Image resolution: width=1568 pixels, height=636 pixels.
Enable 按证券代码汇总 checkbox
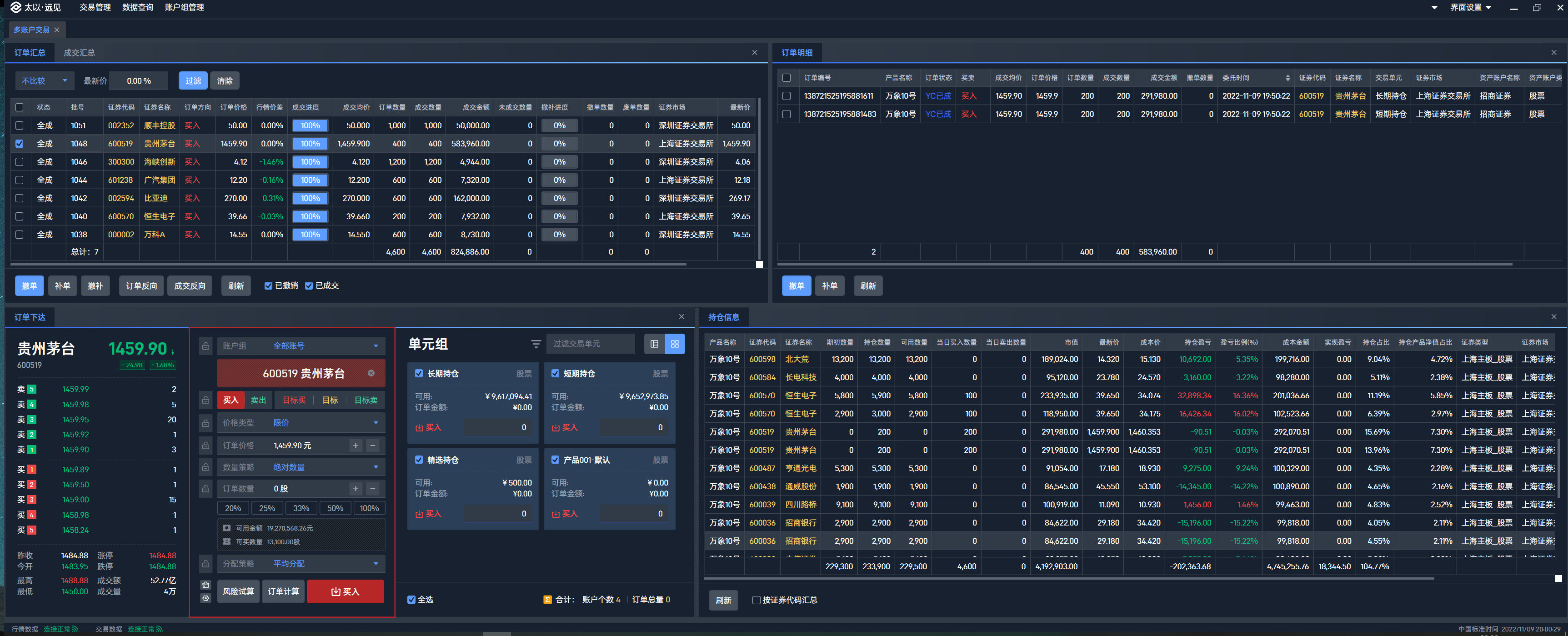tap(756, 600)
